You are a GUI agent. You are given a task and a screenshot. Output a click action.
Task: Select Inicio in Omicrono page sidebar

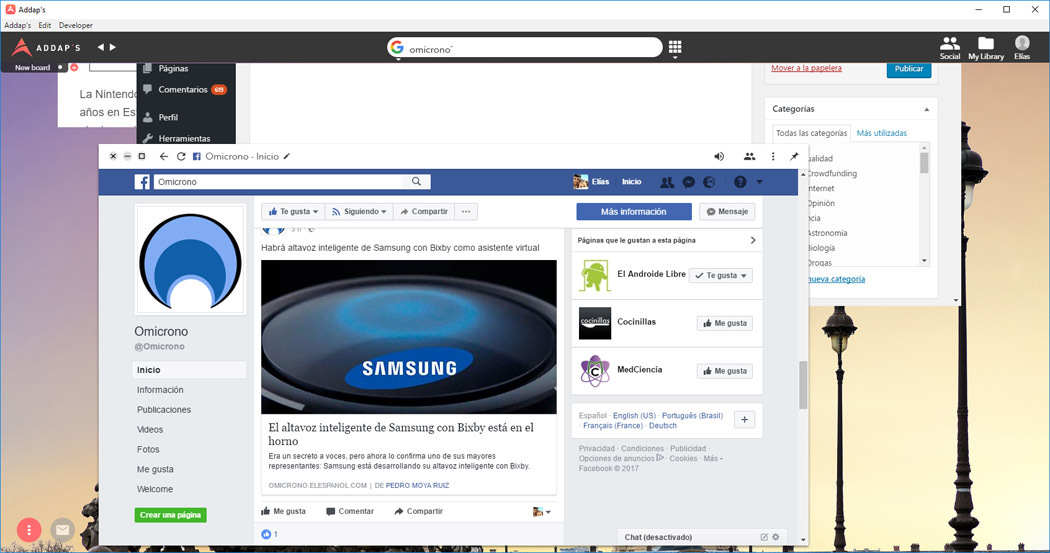pos(190,370)
